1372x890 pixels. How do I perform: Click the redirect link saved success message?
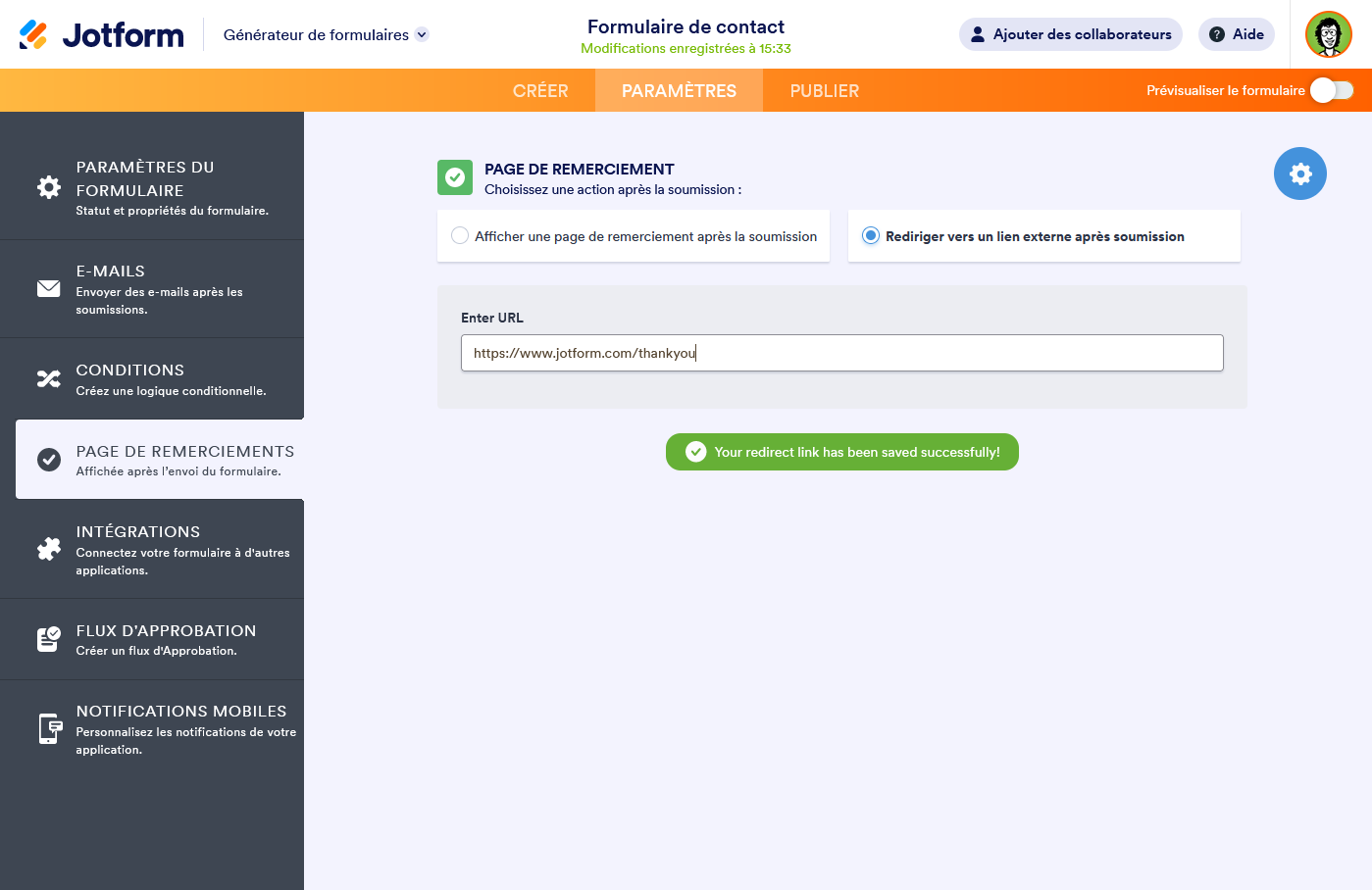click(842, 452)
